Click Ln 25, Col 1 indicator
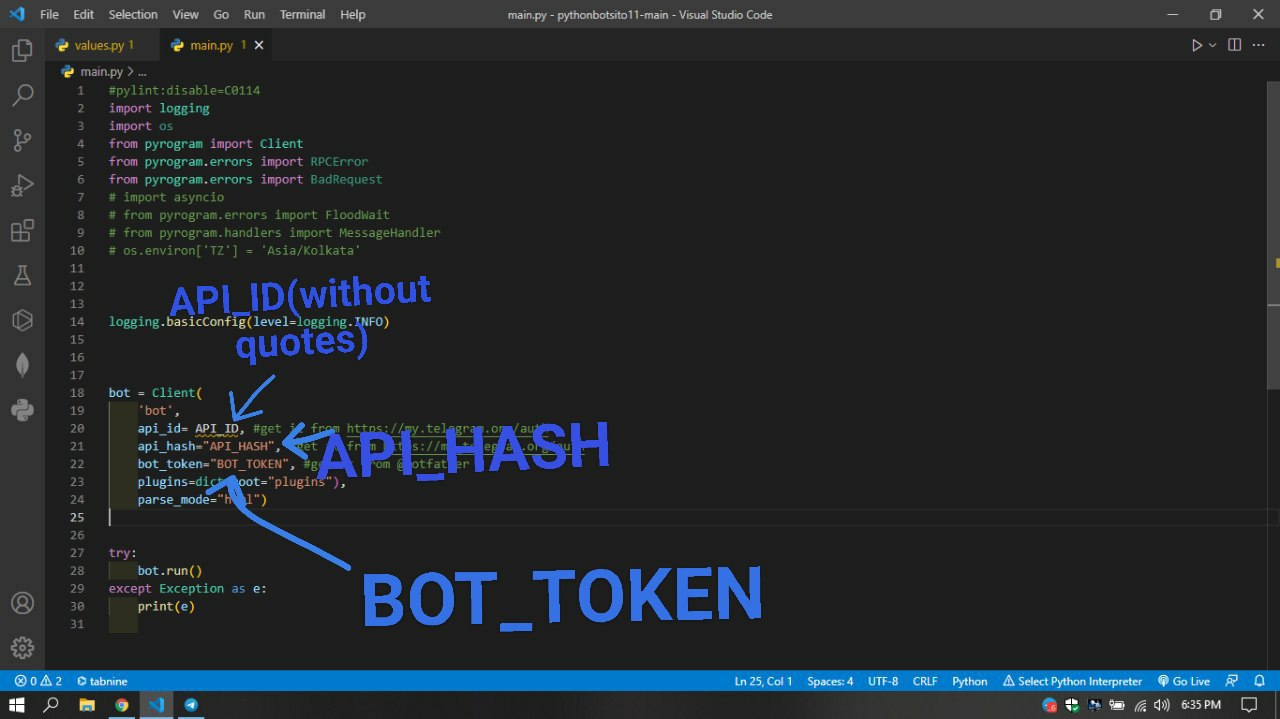Viewport: 1280px width, 719px height. [x=763, y=681]
